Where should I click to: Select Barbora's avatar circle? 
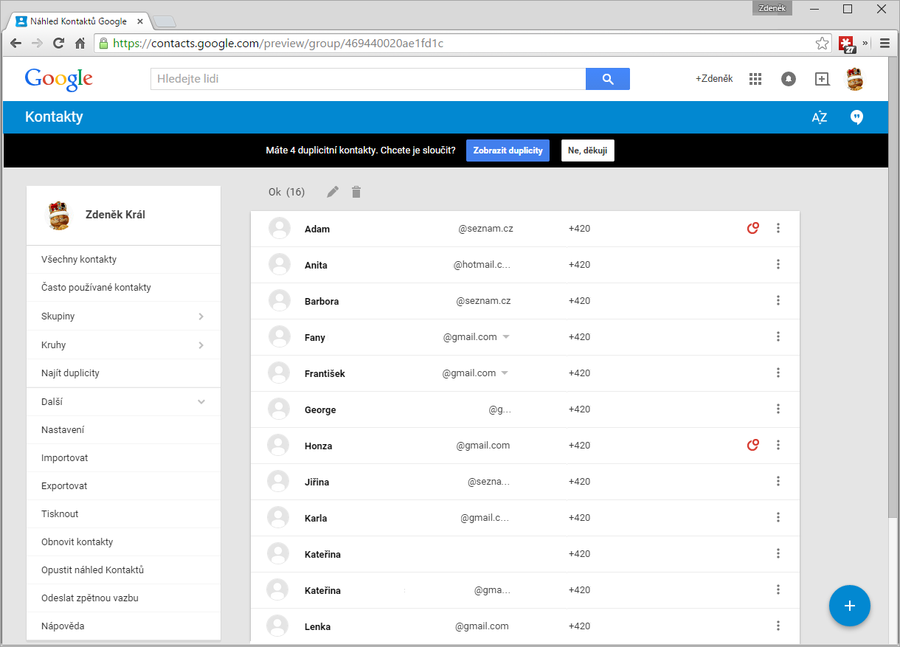click(280, 301)
